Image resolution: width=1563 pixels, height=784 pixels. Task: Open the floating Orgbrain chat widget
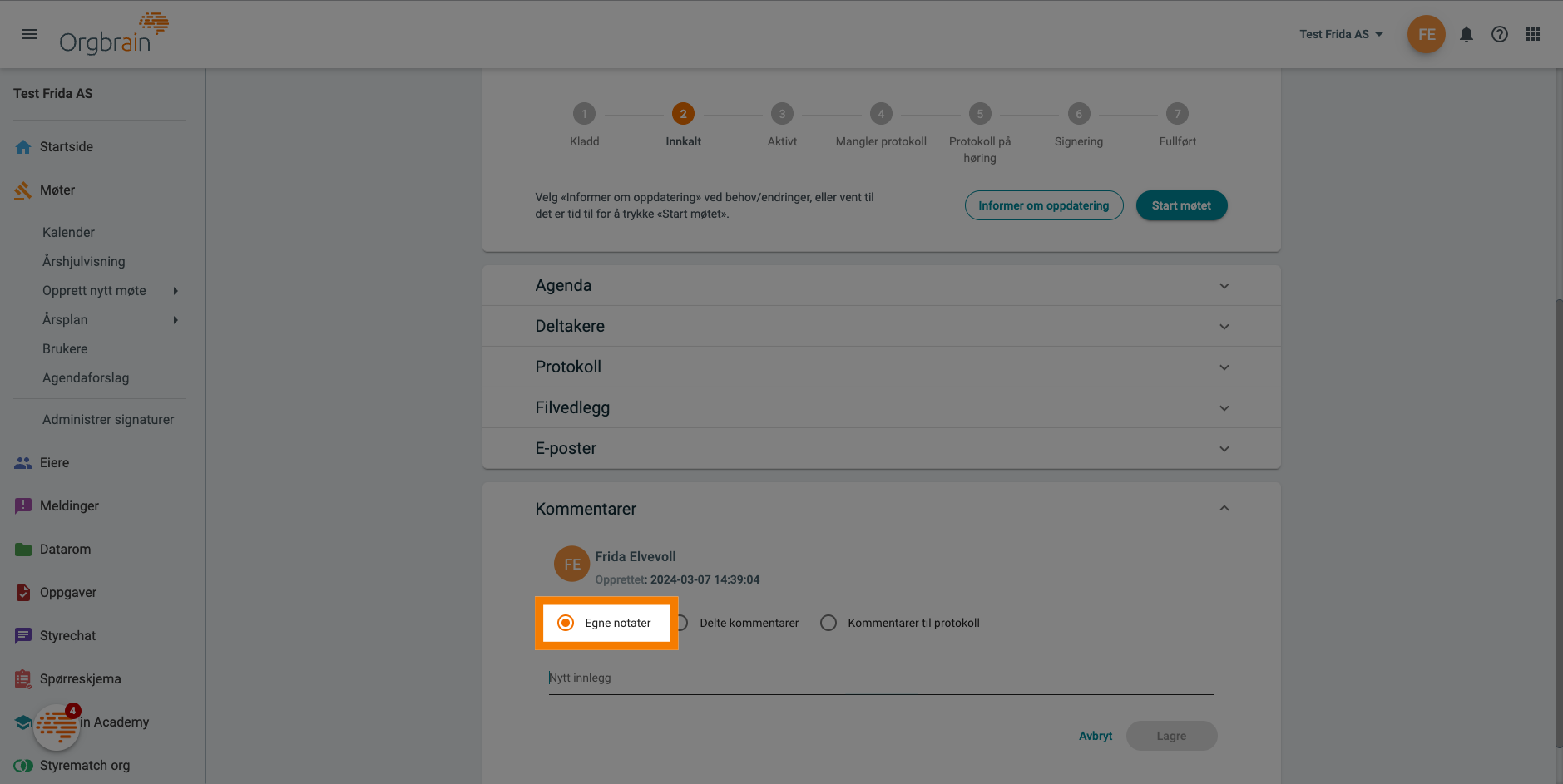[x=57, y=727]
